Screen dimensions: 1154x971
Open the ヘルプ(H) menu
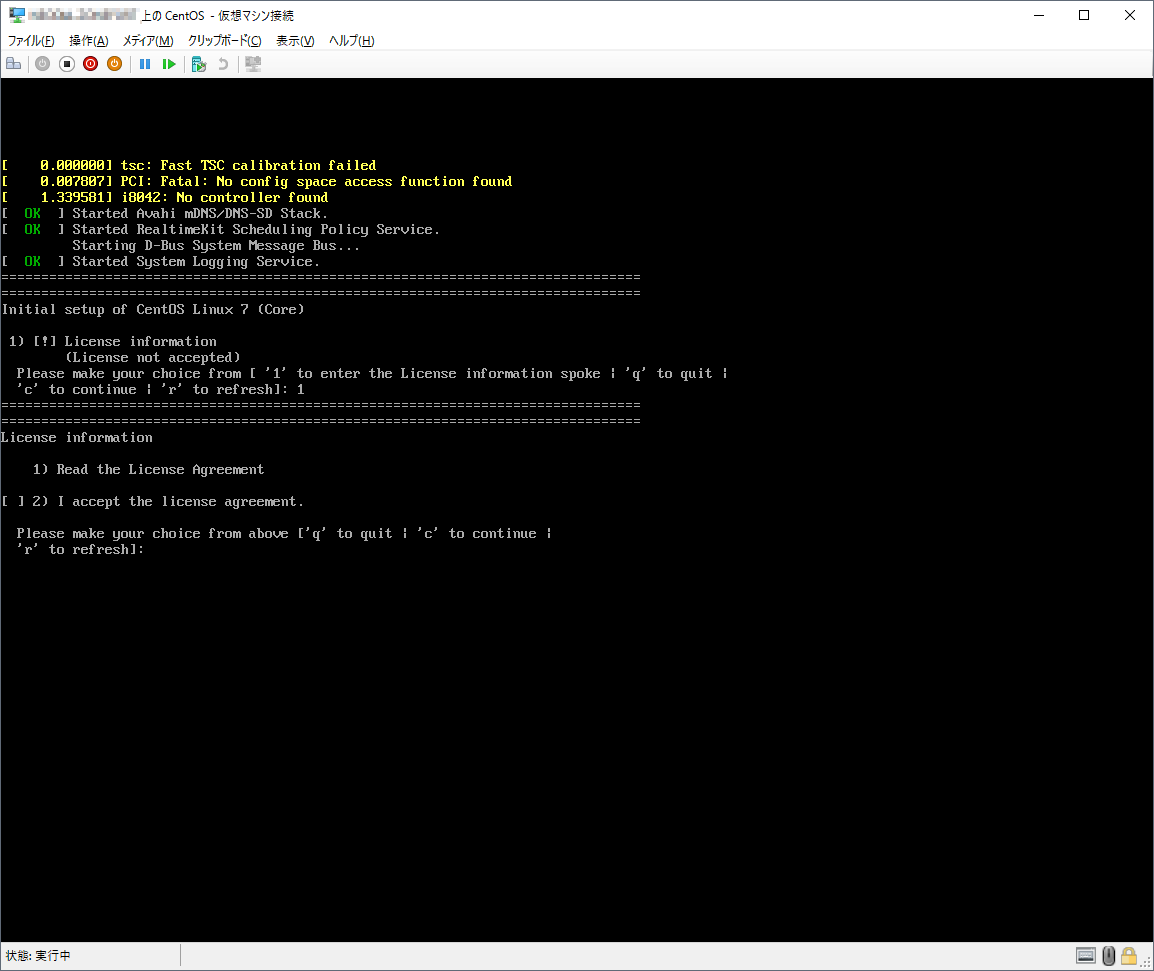coord(352,40)
